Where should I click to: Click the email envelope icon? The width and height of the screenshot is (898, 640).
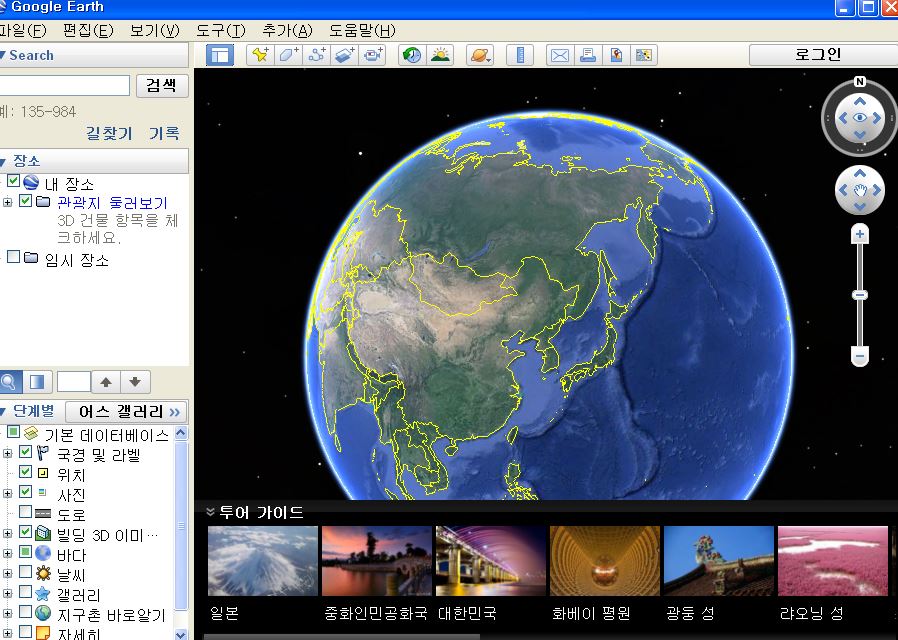click(x=560, y=55)
